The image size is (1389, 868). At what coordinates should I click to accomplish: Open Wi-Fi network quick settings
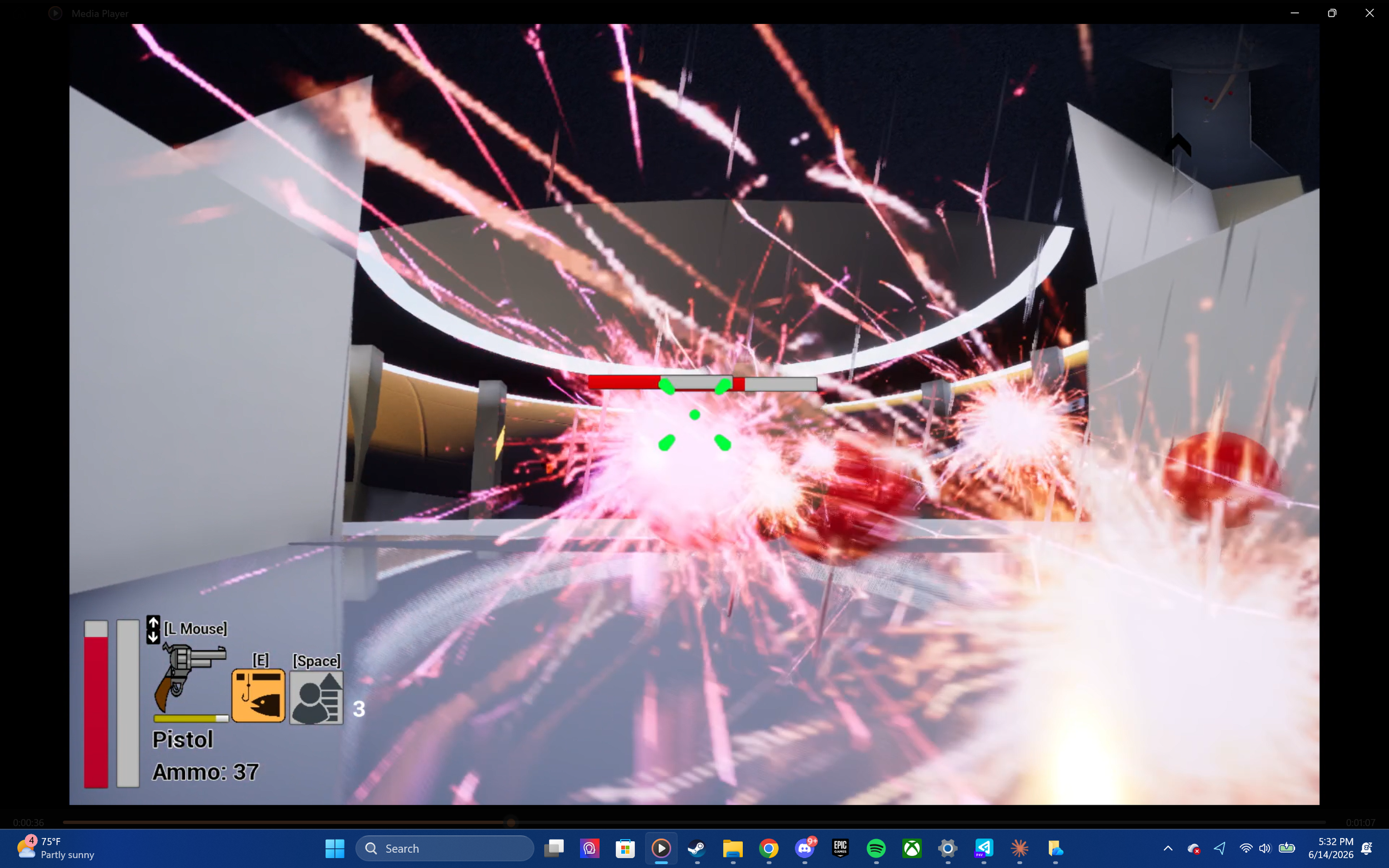[1246, 848]
